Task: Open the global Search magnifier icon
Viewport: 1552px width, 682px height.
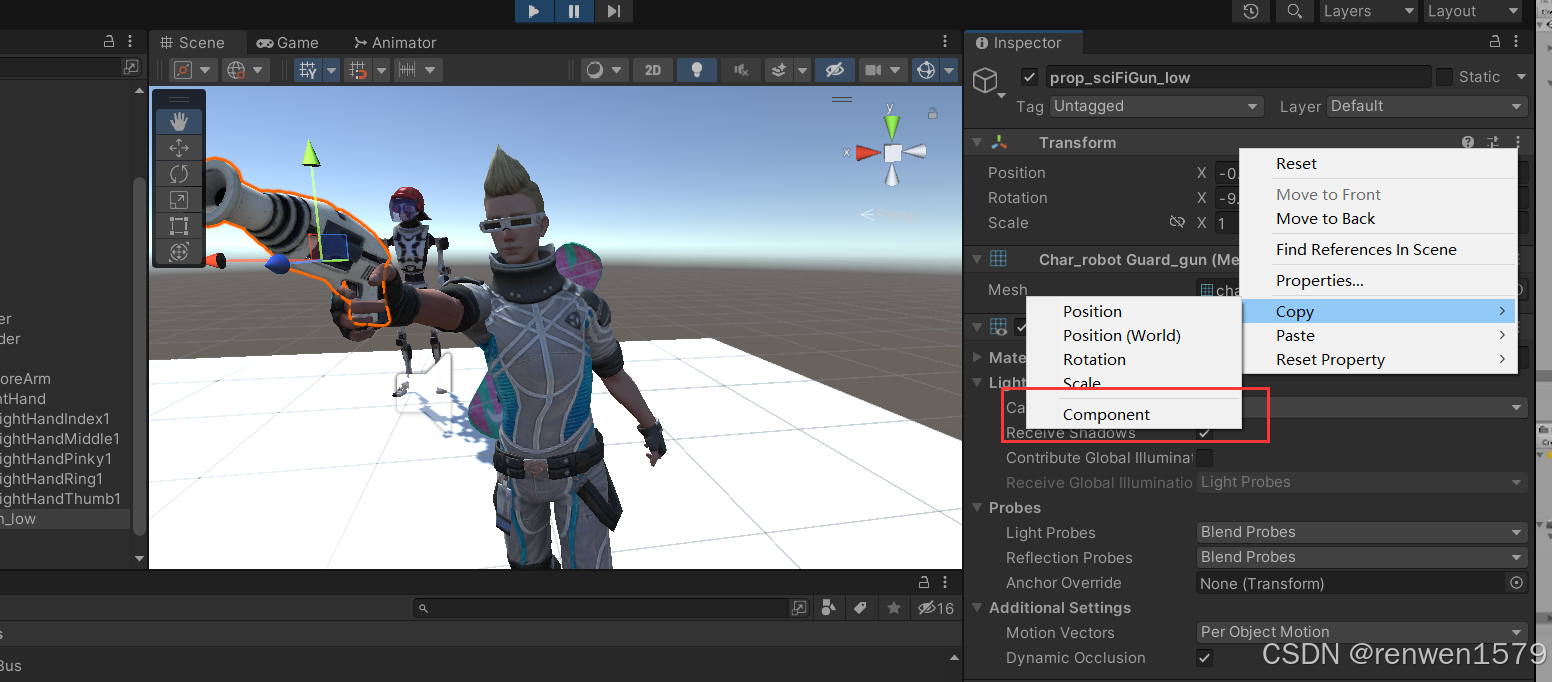Action: (1294, 11)
